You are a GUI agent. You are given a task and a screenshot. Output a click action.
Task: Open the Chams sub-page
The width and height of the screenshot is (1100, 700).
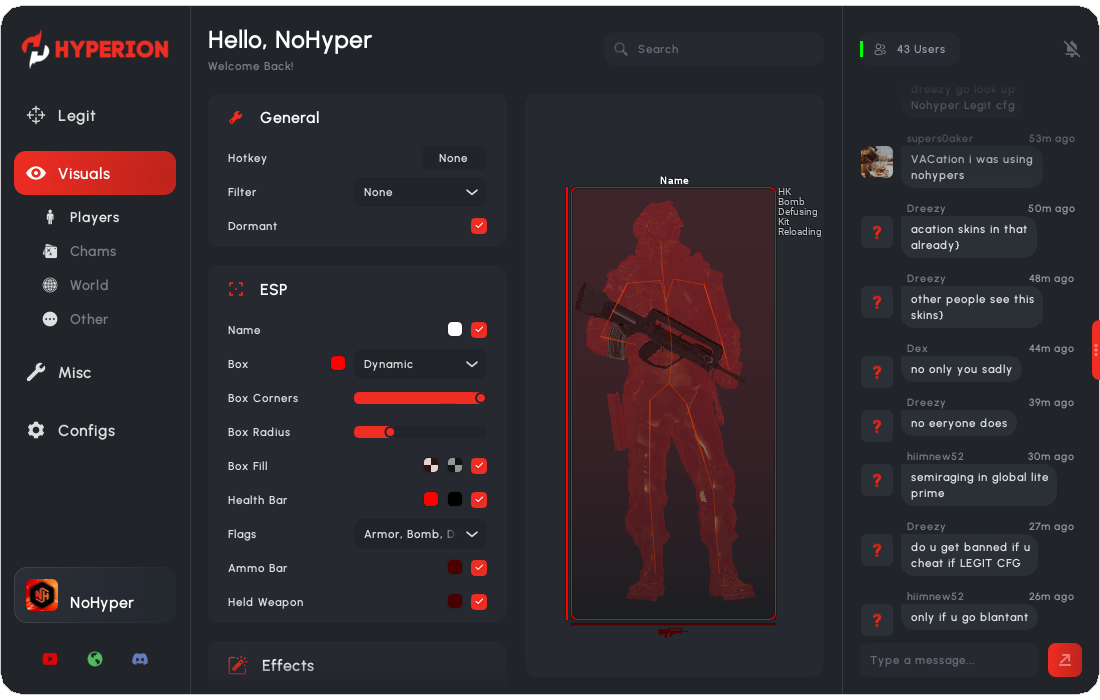pos(92,252)
